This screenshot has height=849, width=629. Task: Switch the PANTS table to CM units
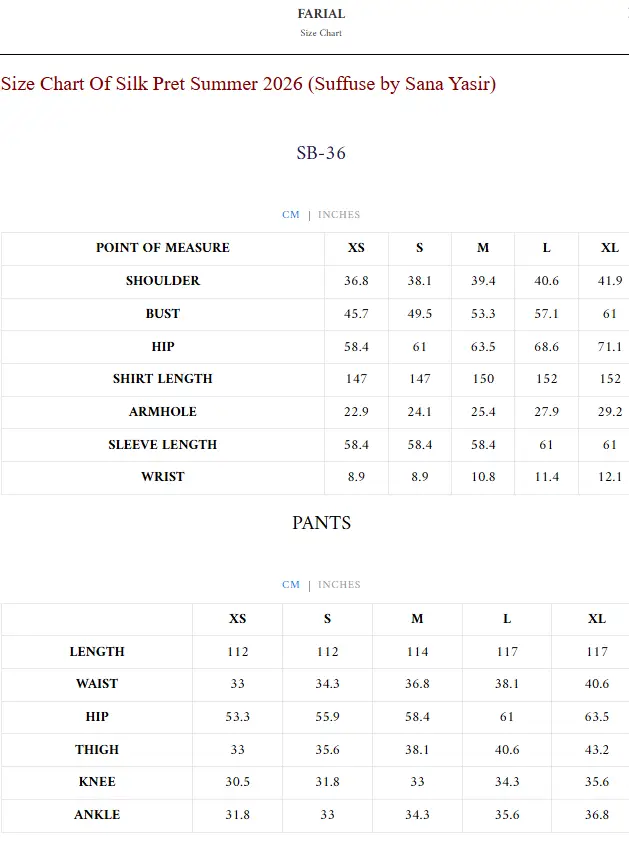click(x=290, y=584)
